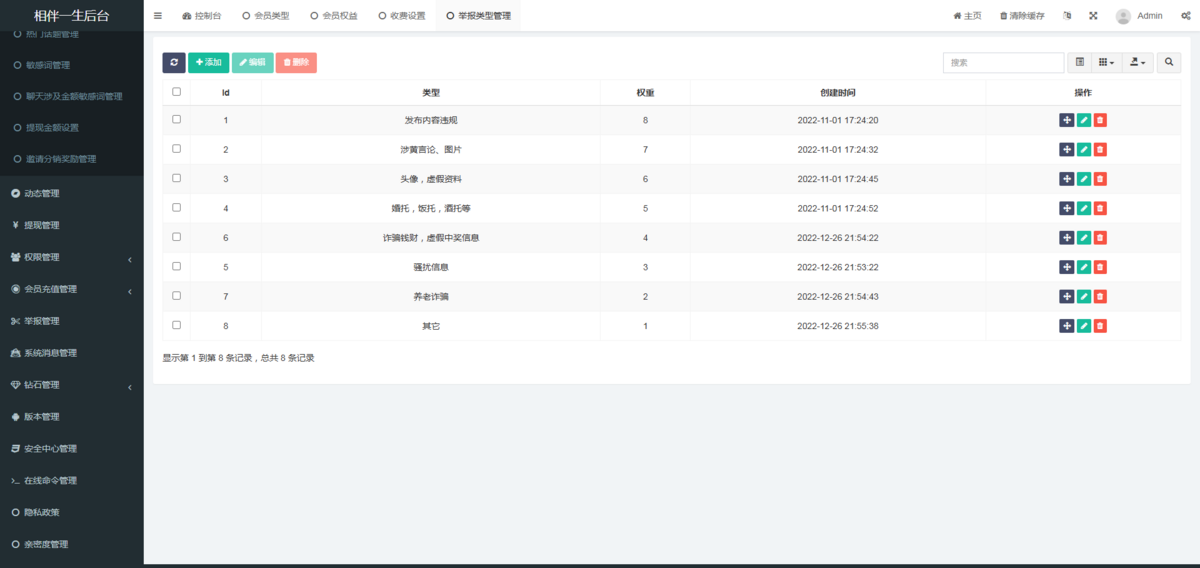Delete the 养老诈骗 row
The width and height of the screenshot is (1200, 568).
point(1100,297)
